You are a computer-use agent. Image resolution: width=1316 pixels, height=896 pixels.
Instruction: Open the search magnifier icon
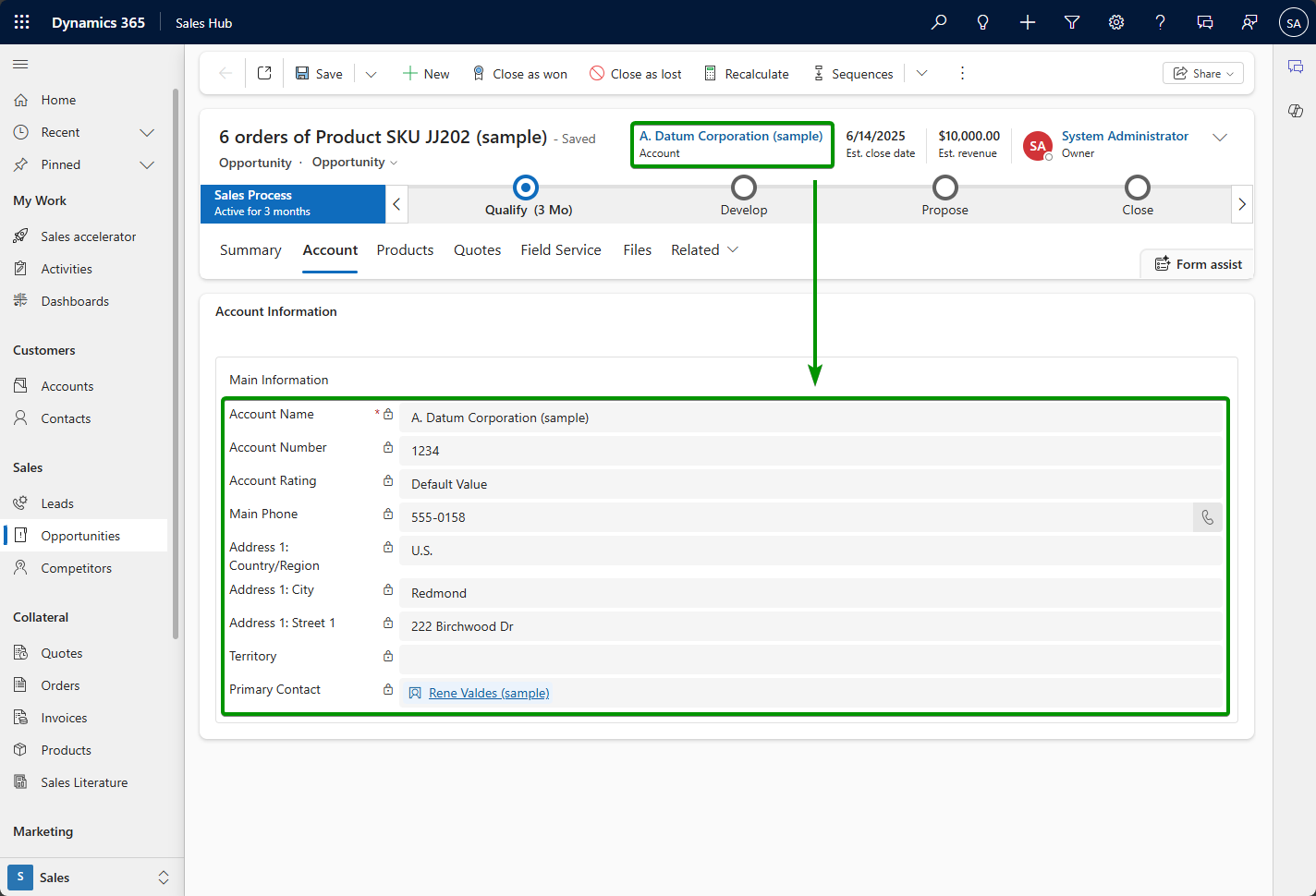point(939,22)
